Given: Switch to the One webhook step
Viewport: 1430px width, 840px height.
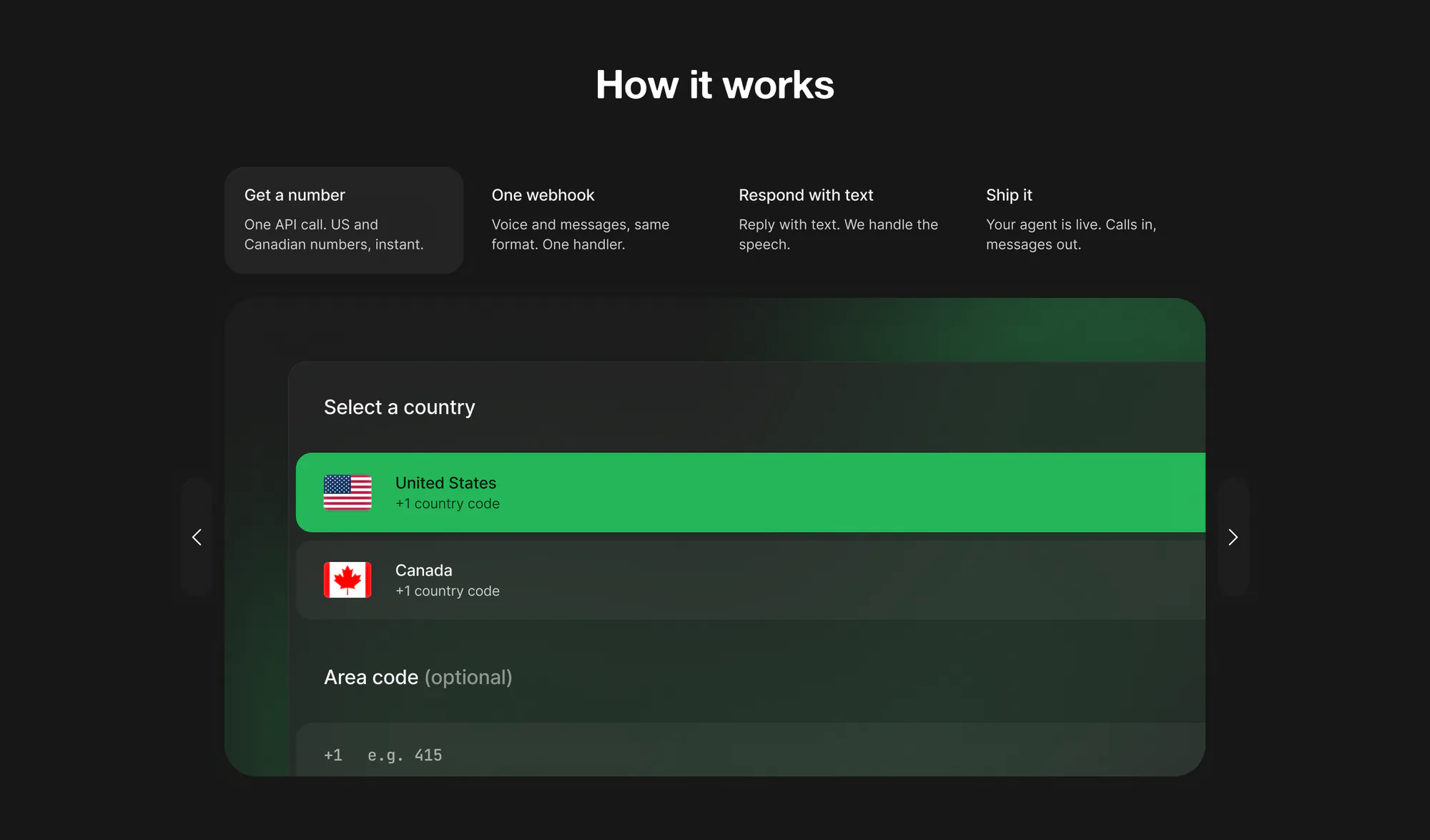Looking at the screenshot, I should [591, 220].
